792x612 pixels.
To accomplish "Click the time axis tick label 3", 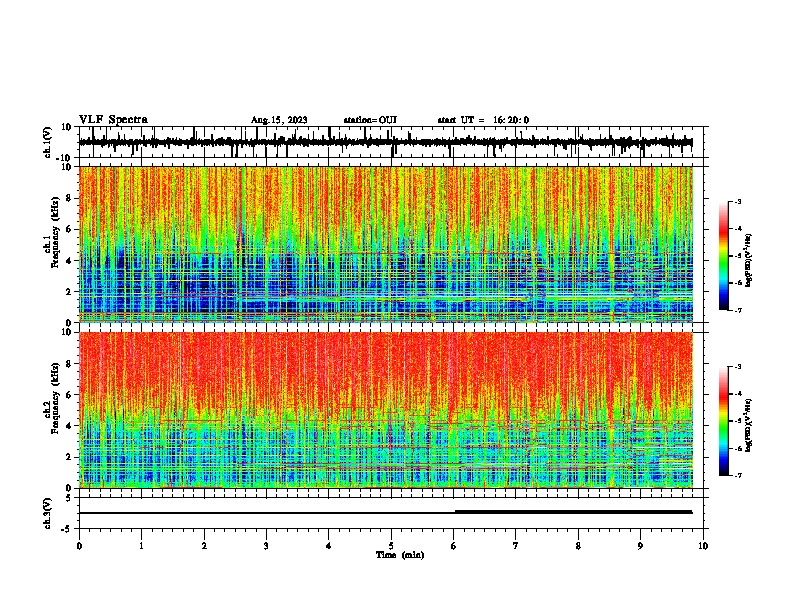I will (x=266, y=546).
